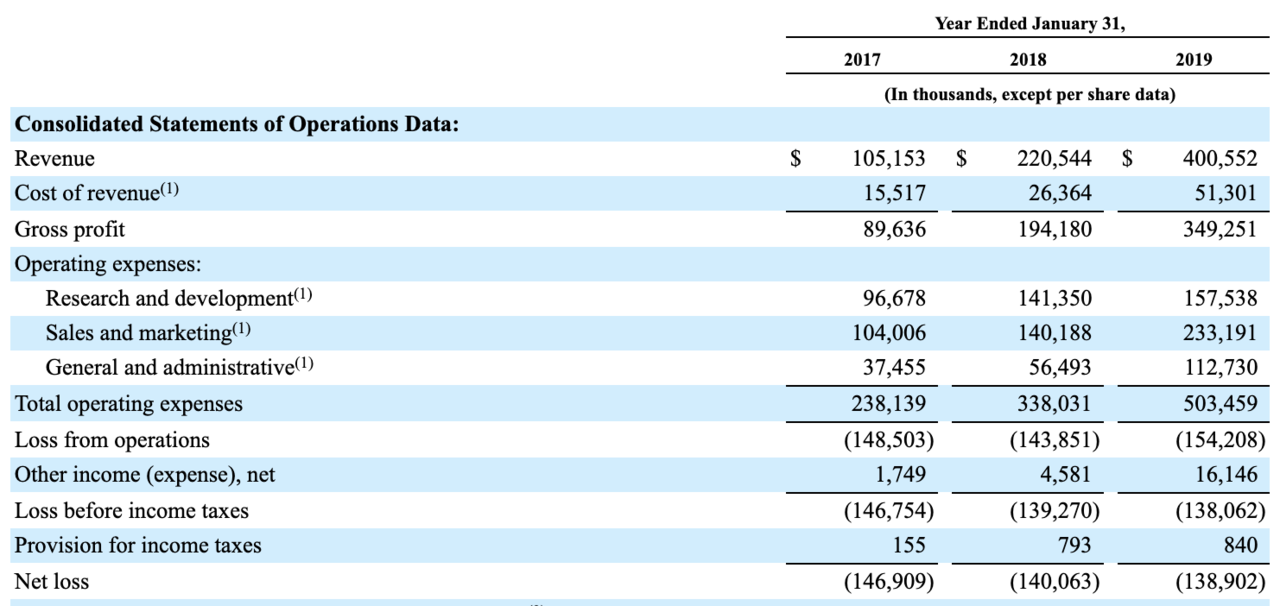Open footnote marker beside Research and development
Screen dimensions: 1280x606
(302, 295)
